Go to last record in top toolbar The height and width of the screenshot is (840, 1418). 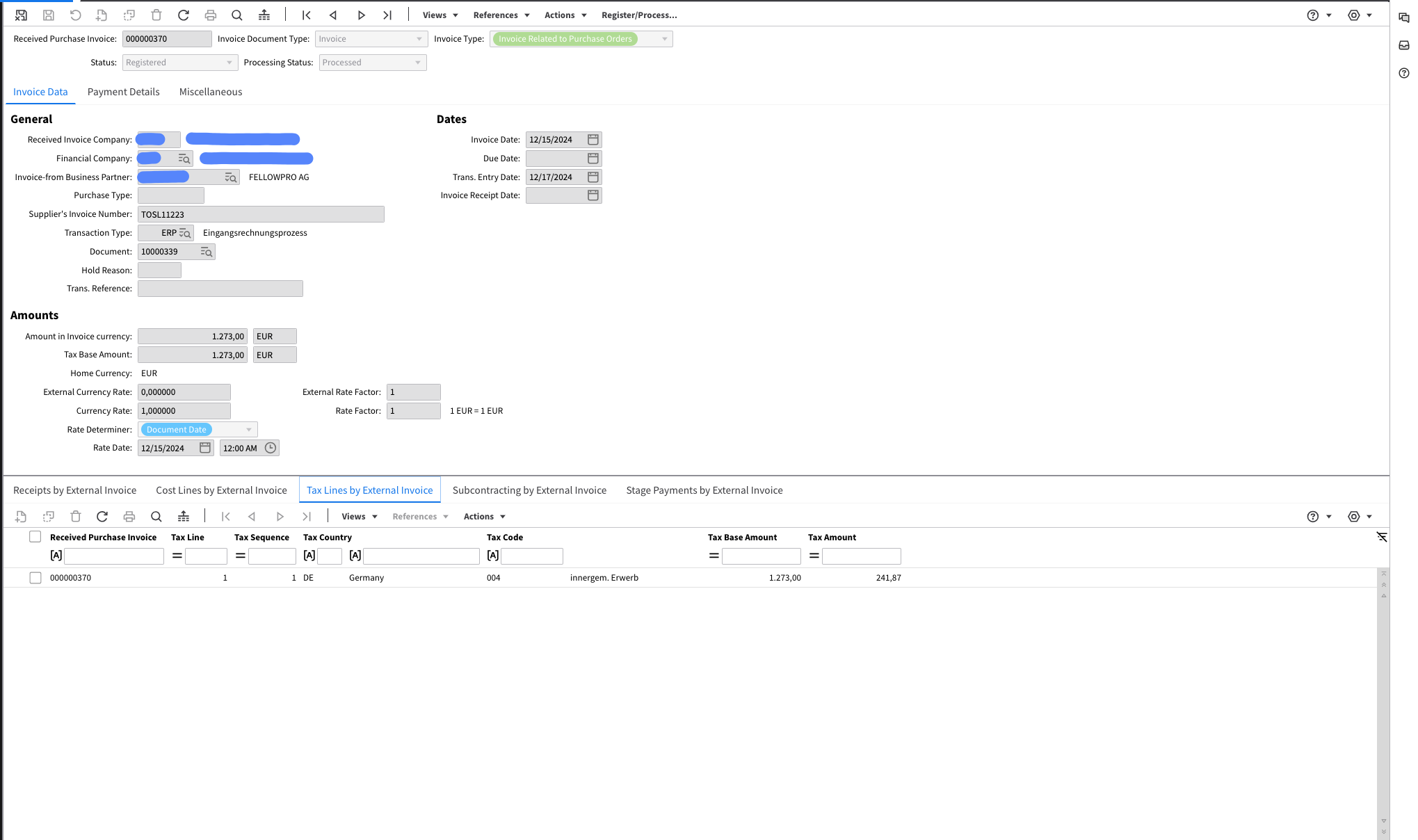click(387, 15)
